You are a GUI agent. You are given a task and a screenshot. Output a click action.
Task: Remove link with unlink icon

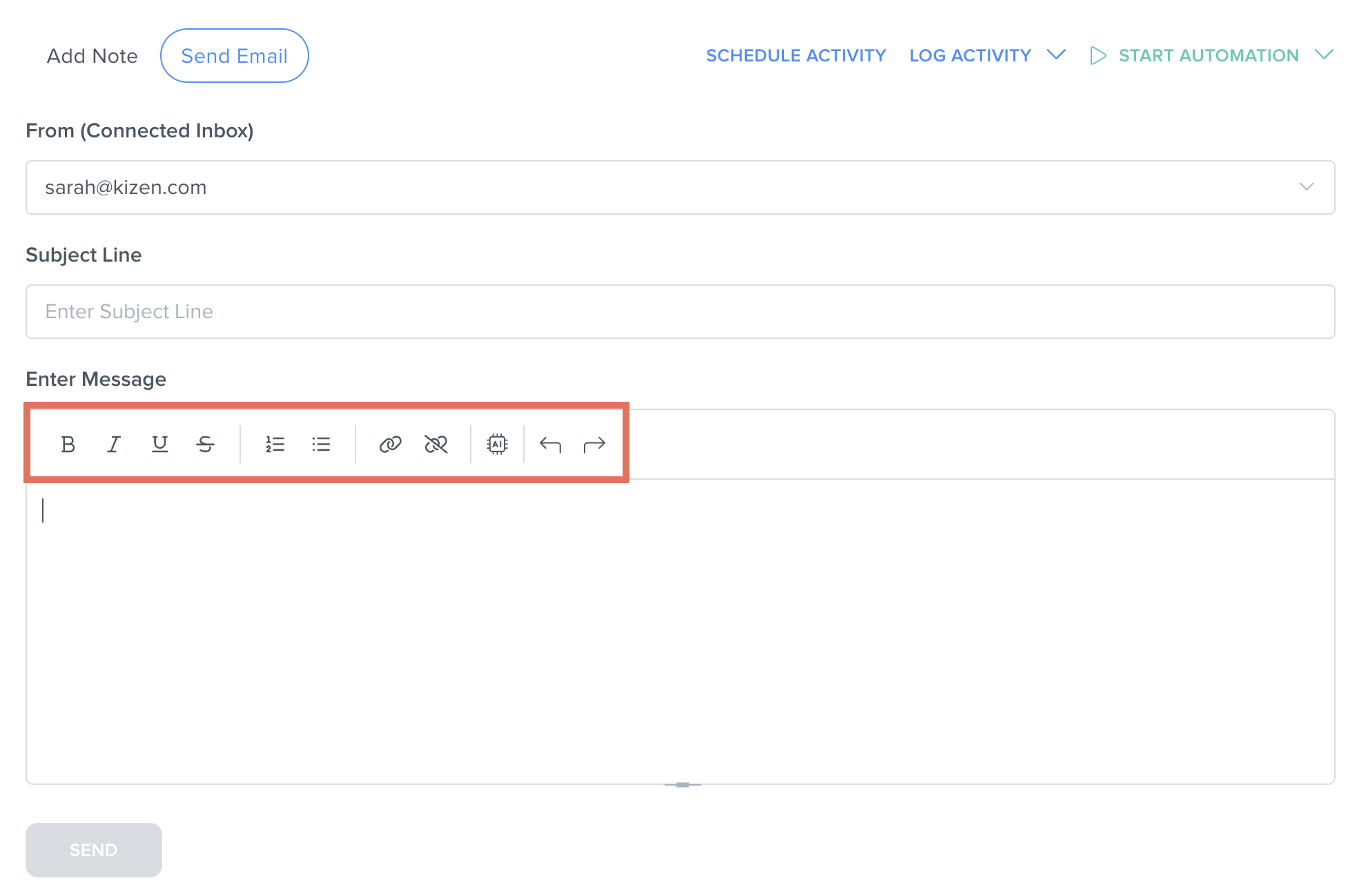[x=436, y=444]
